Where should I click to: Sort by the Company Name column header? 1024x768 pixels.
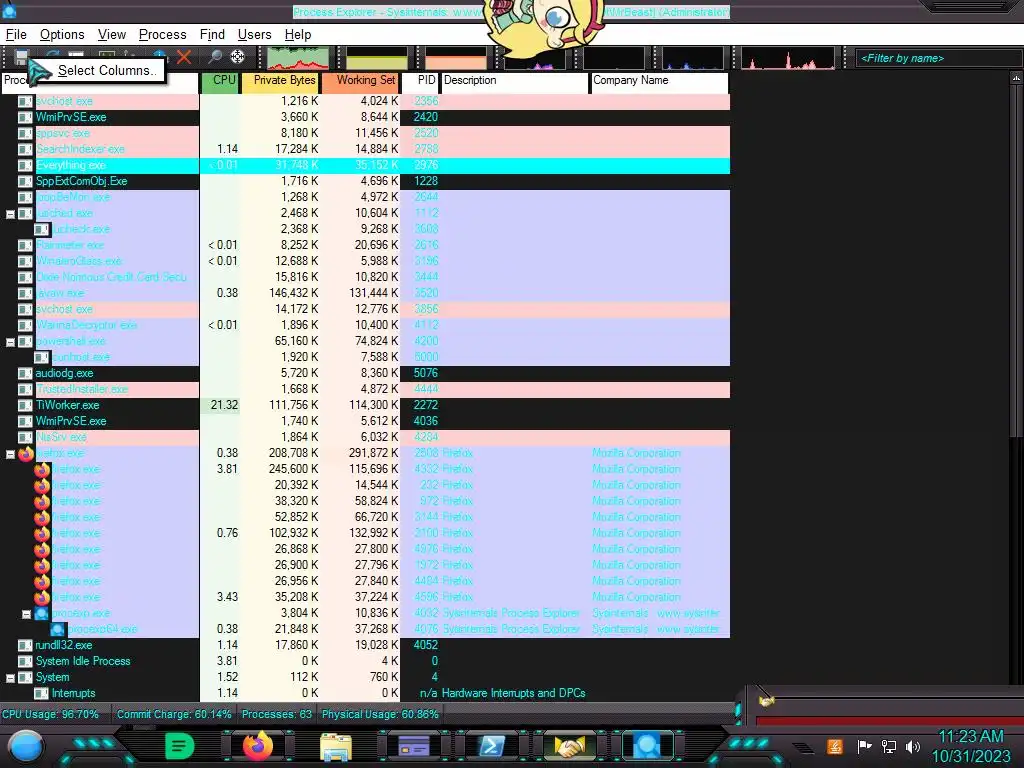660,81
